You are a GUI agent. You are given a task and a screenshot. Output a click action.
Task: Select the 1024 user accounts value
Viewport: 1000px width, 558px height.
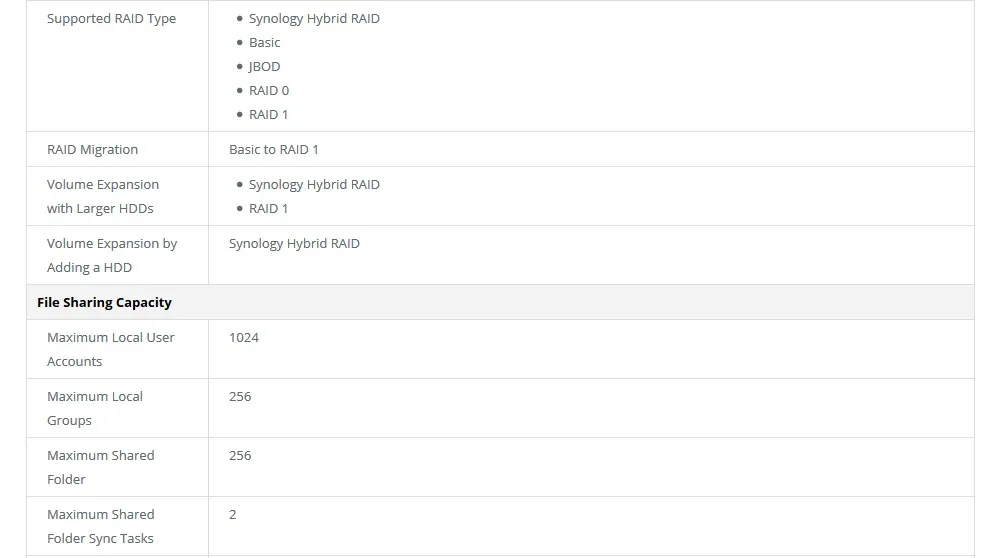tap(244, 338)
